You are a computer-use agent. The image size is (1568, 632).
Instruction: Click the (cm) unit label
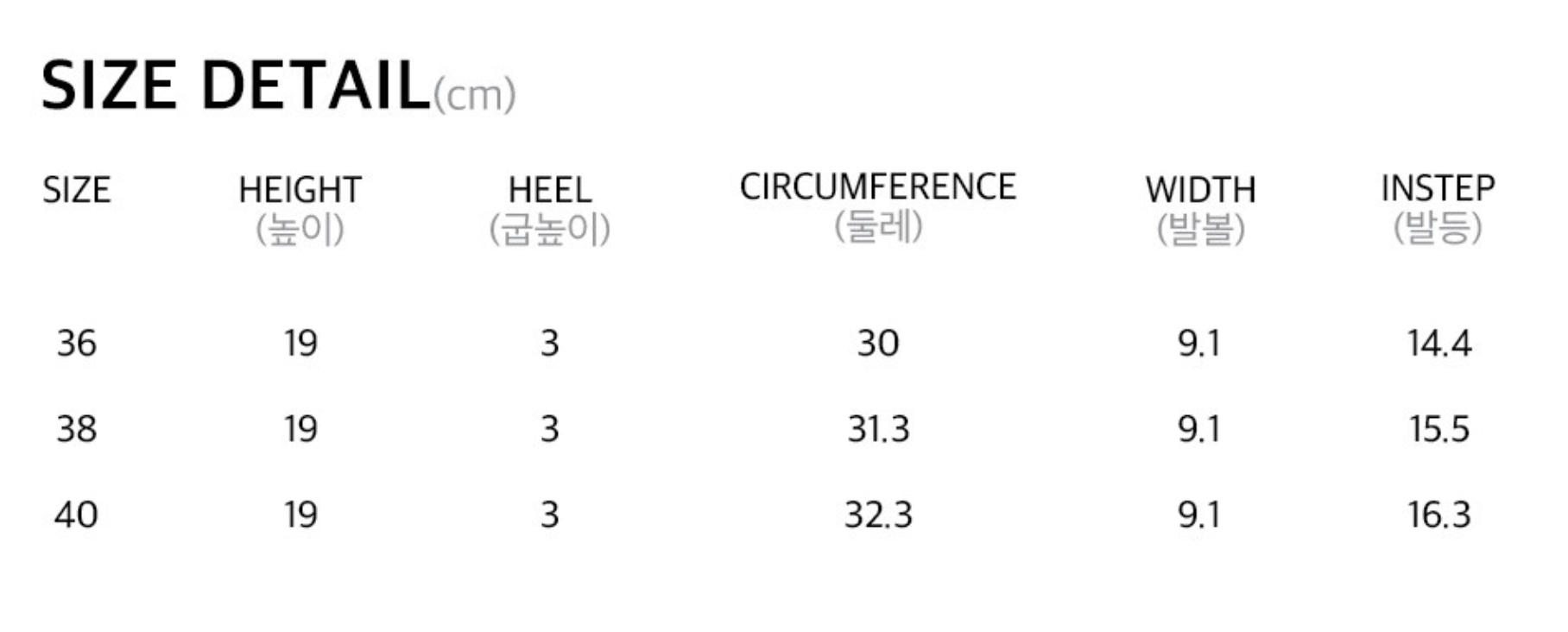pos(474,94)
